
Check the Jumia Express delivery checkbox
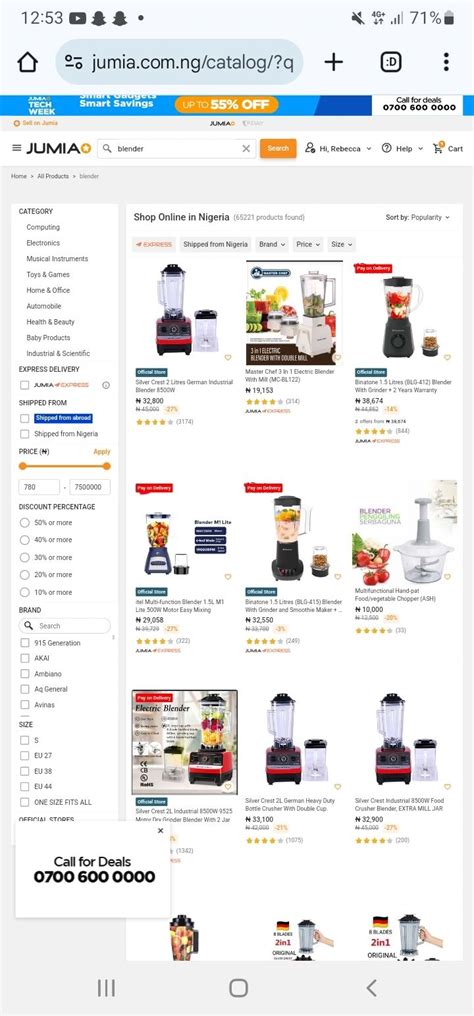[x=25, y=385]
